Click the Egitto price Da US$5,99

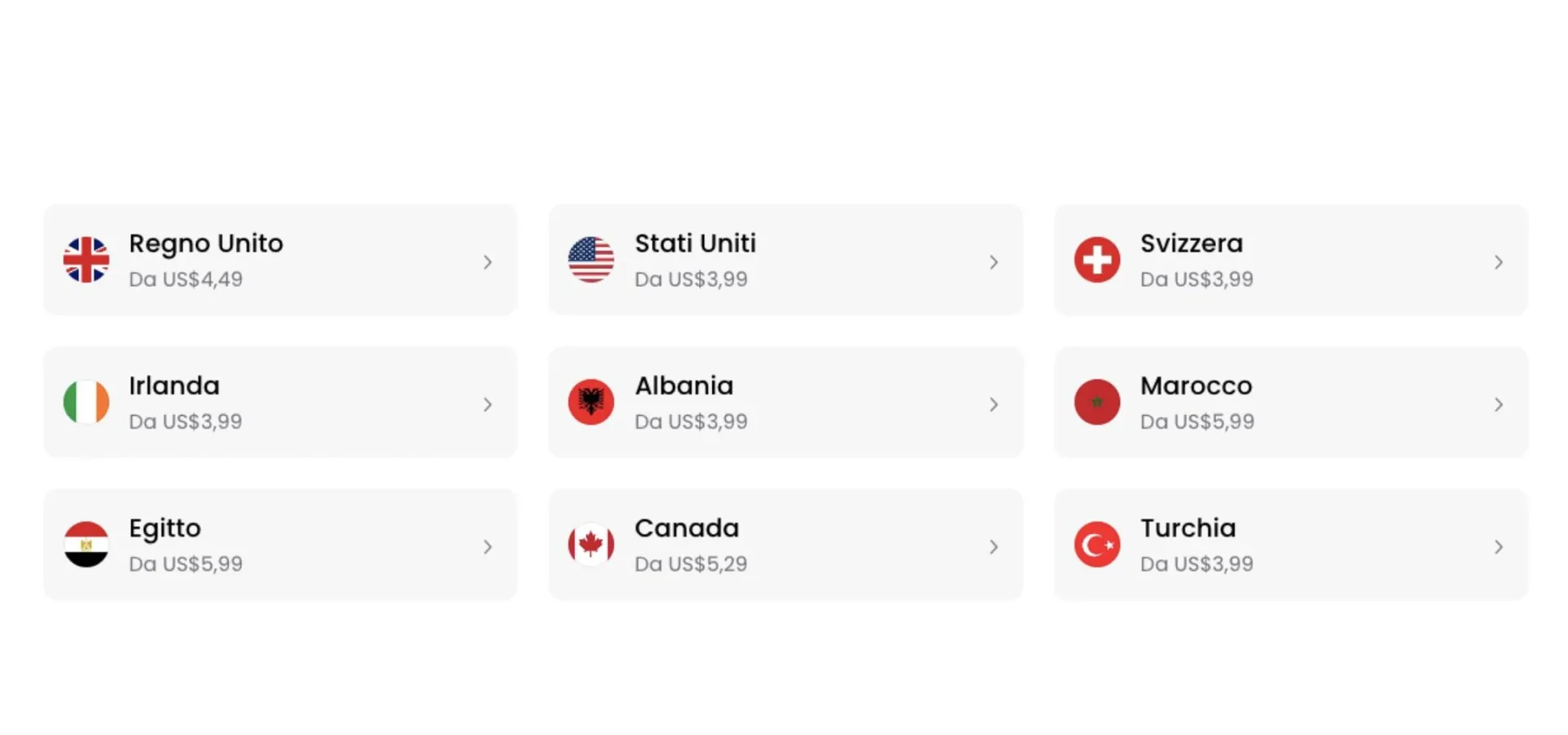click(x=185, y=563)
